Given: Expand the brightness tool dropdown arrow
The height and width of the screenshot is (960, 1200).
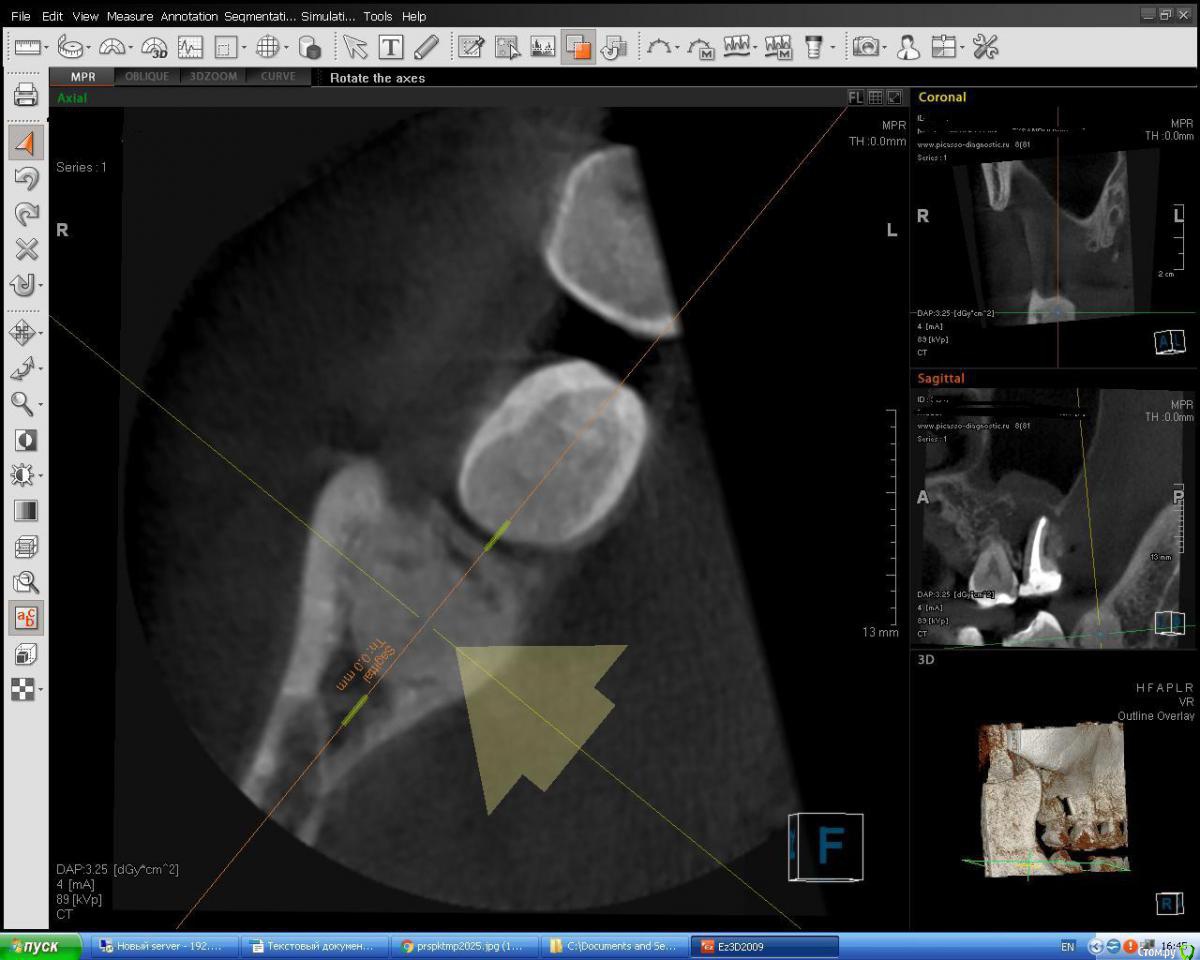Looking at the screenshot, I should 40,476.
